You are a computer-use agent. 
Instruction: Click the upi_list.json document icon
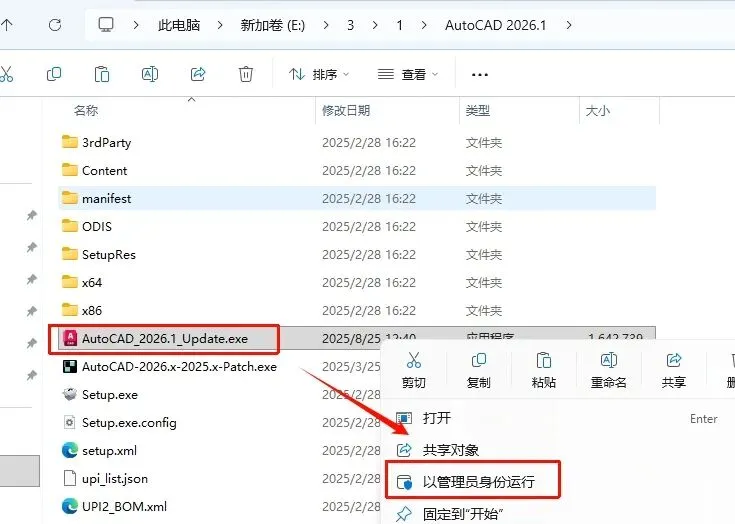[x=69, y=479]
